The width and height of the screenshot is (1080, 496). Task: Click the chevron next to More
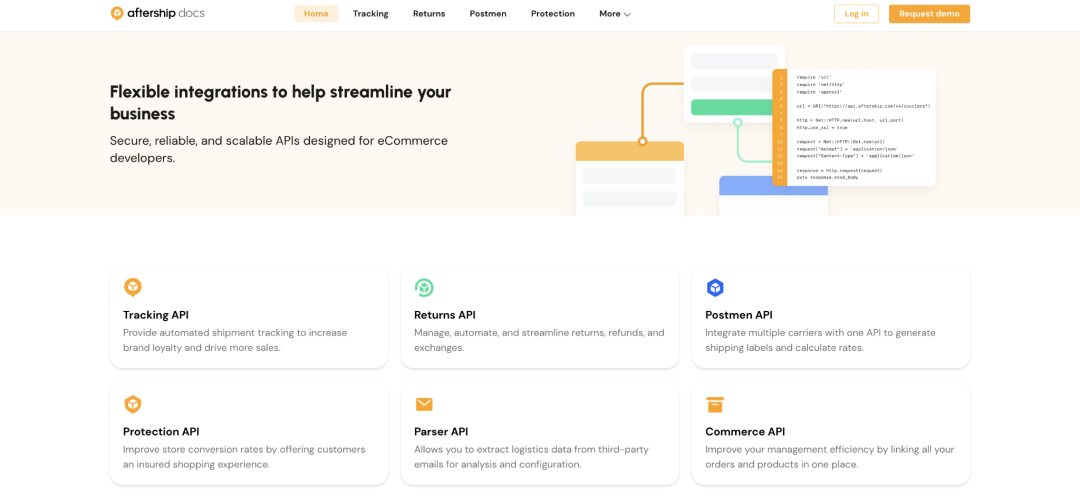(627, 14)
